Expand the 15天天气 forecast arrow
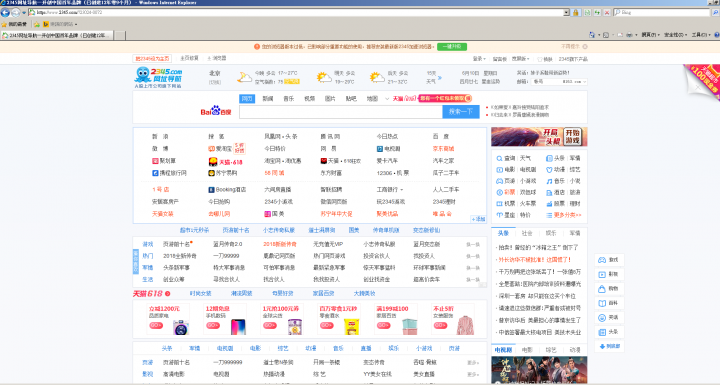720x385 pixels. [x=439, y=78]
